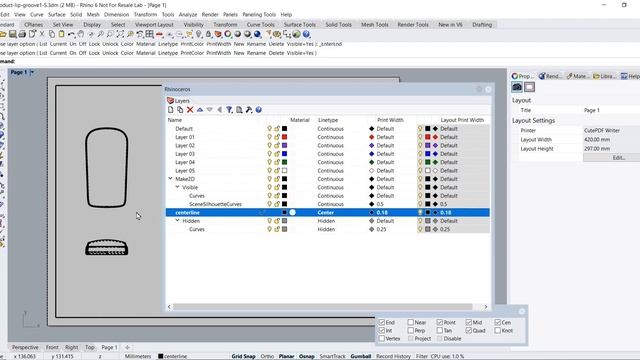Open the Dimension menu
Image resolution: width=640 pixels, height=360 pixels.
[x=116, y=14]
